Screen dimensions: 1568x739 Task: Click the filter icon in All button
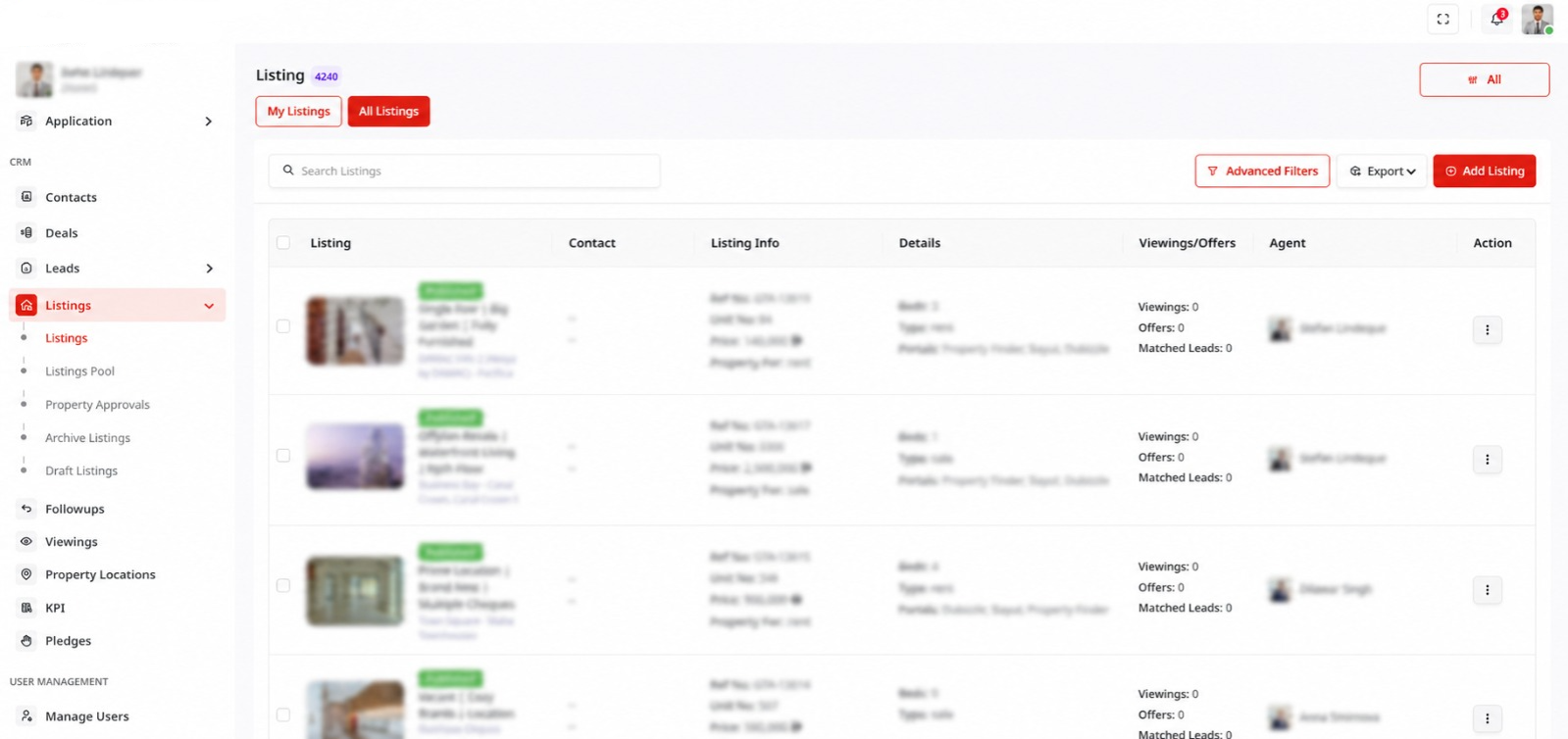pyautogui.click(x=1472, y=80)
